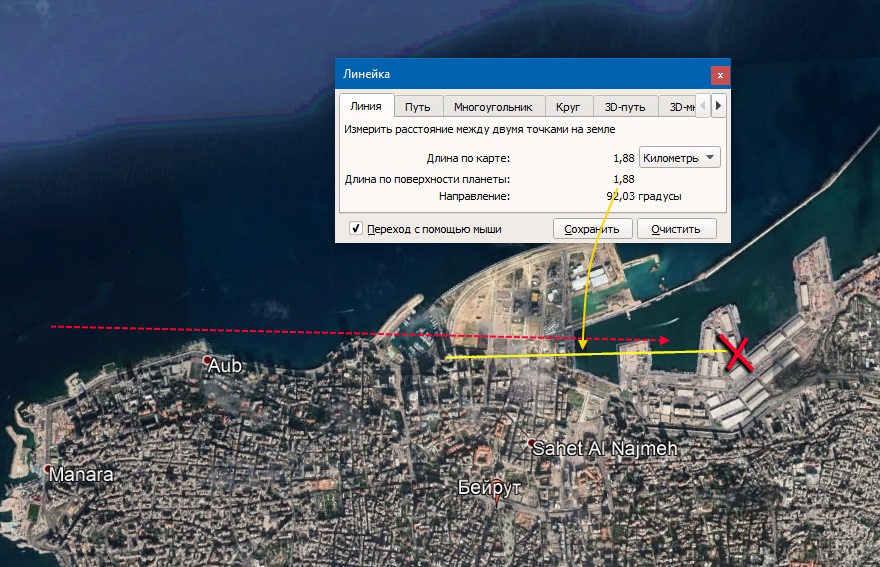Click the Aub placemark pin
The height and width of the screenshot is (567, 880).
coord(207,360)
